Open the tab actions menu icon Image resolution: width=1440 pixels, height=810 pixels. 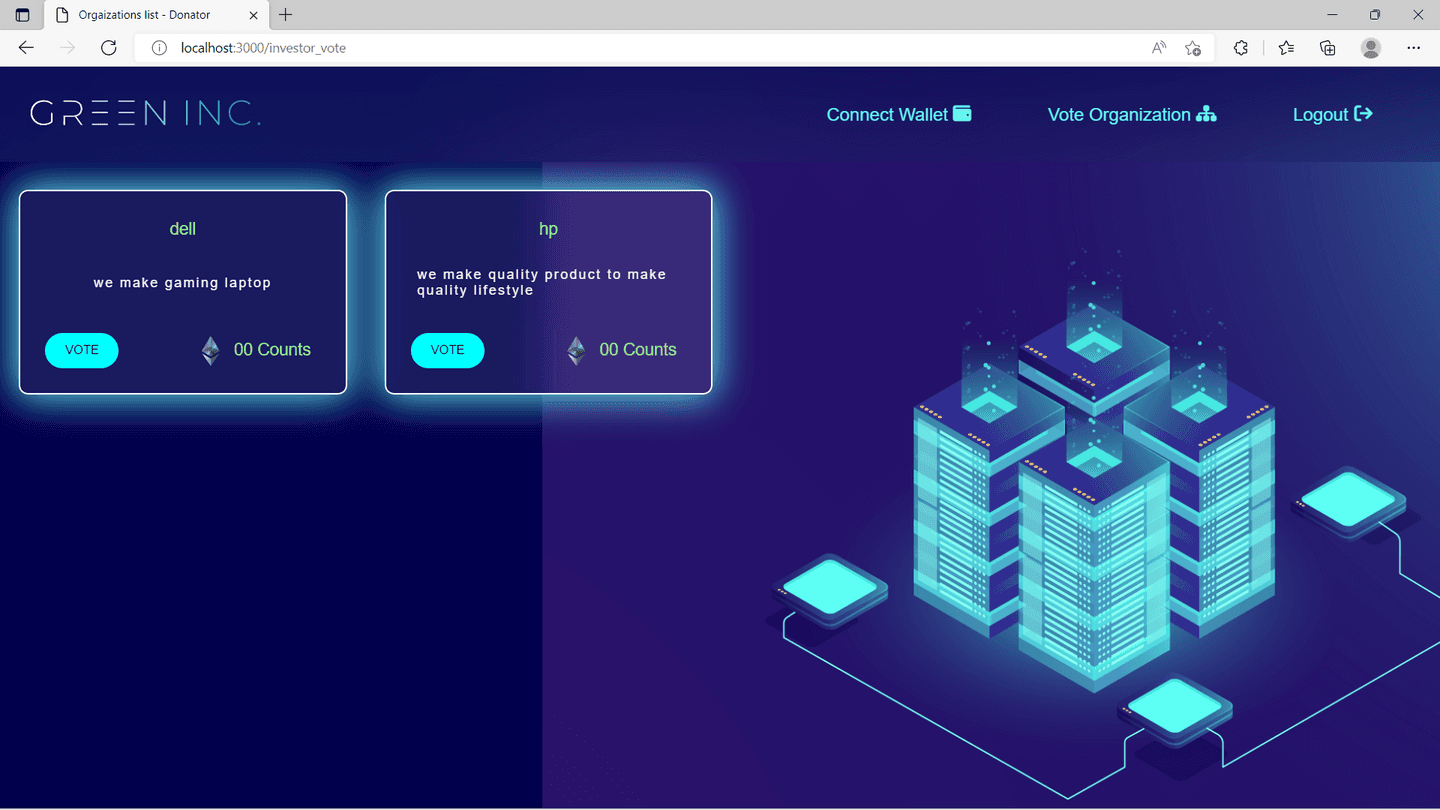(22, 15)
